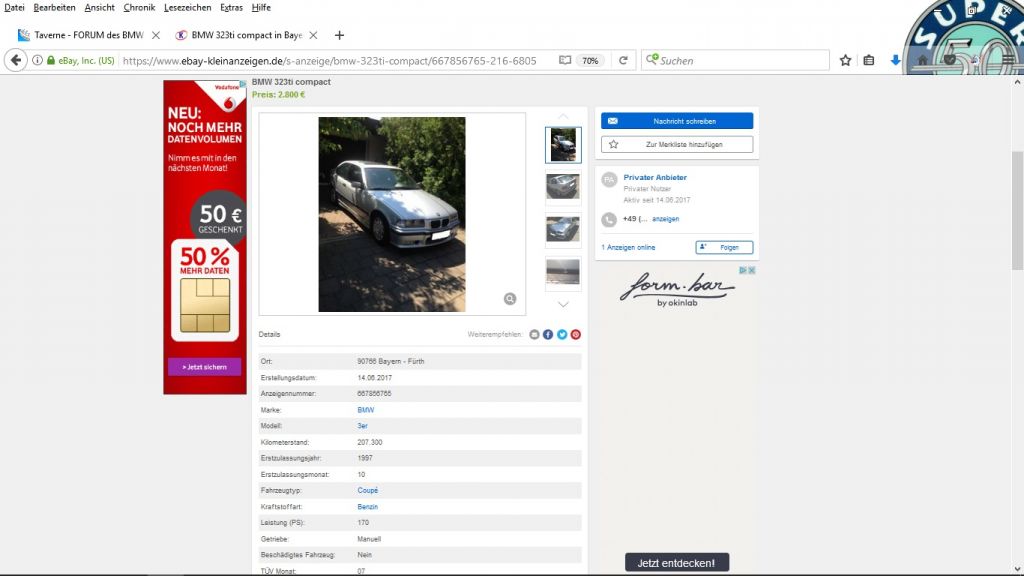
Task: Reload the page with the refresh icon
Action: [x=623, y=60]
